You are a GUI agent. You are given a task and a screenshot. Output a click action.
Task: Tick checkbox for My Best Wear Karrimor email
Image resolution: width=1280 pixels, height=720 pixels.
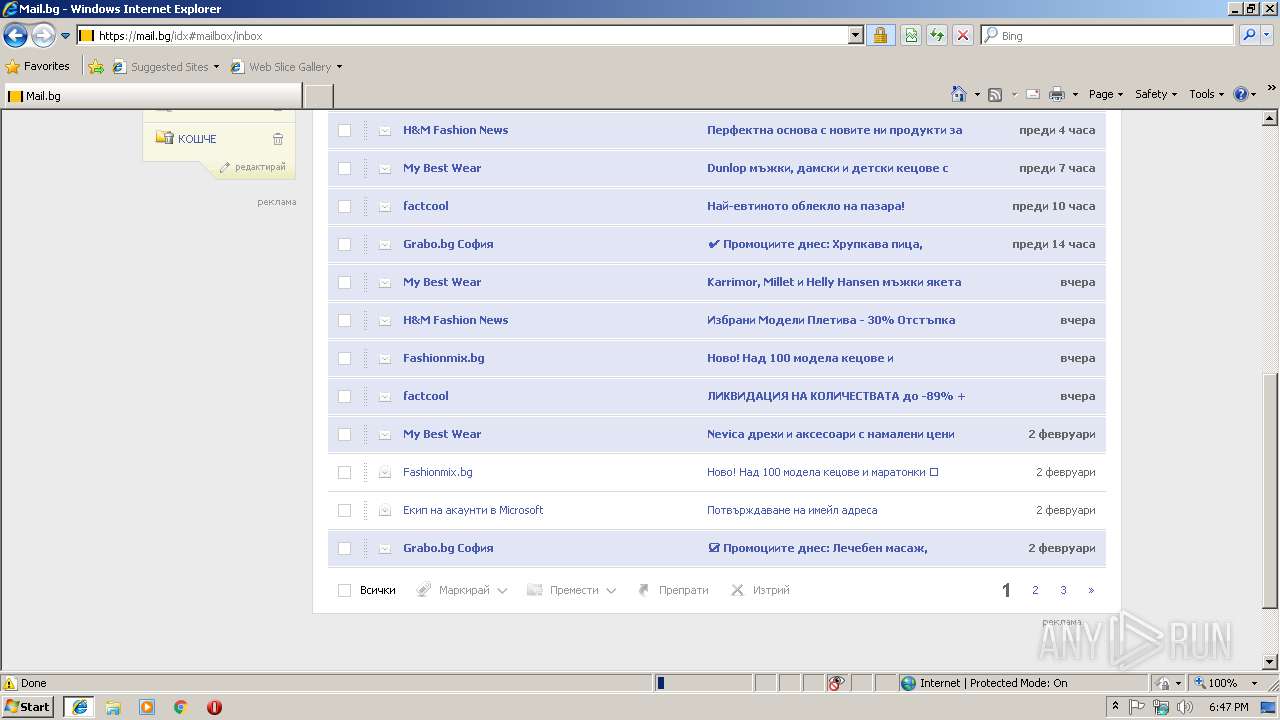point(344,282)
